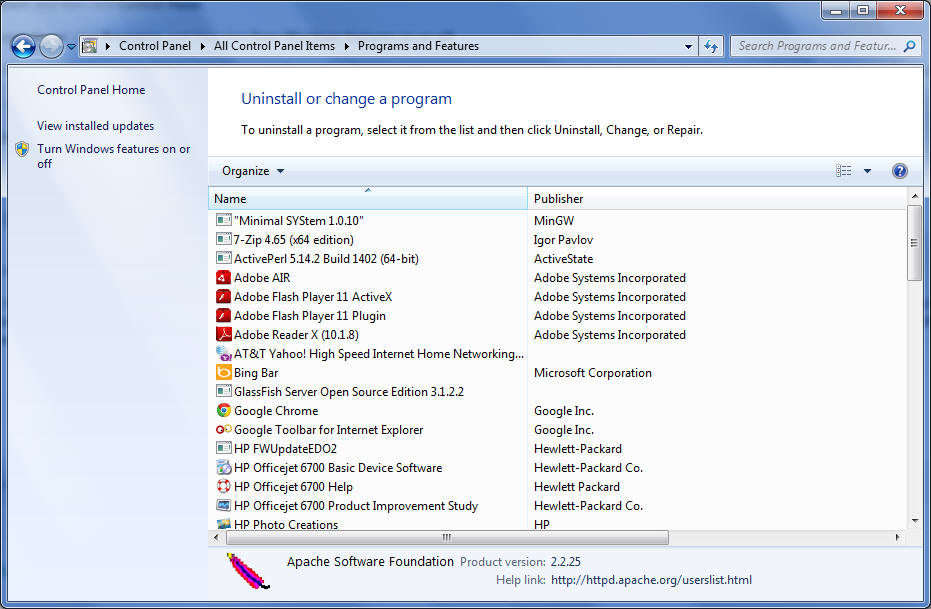Click the vertical scrollbar down arrow
The height and width of the screenshot is (609, 931).
[914, 521]
